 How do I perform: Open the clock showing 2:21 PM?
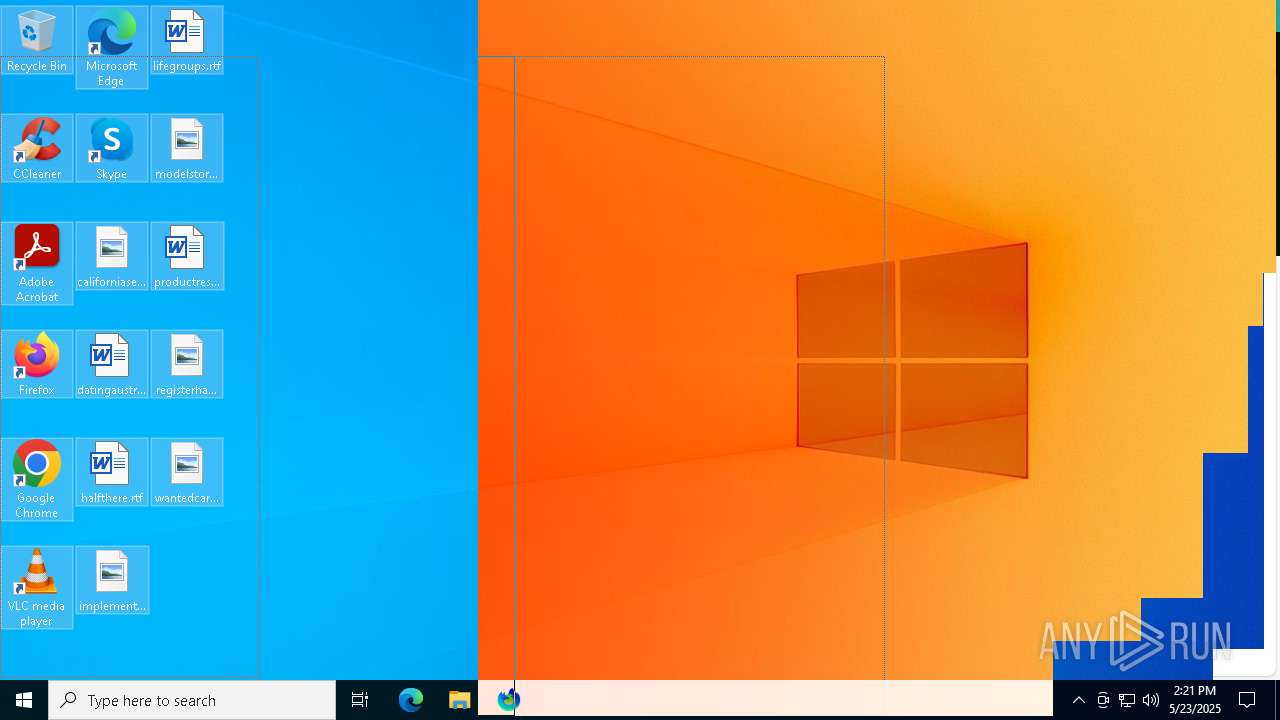pos(1195,700)
